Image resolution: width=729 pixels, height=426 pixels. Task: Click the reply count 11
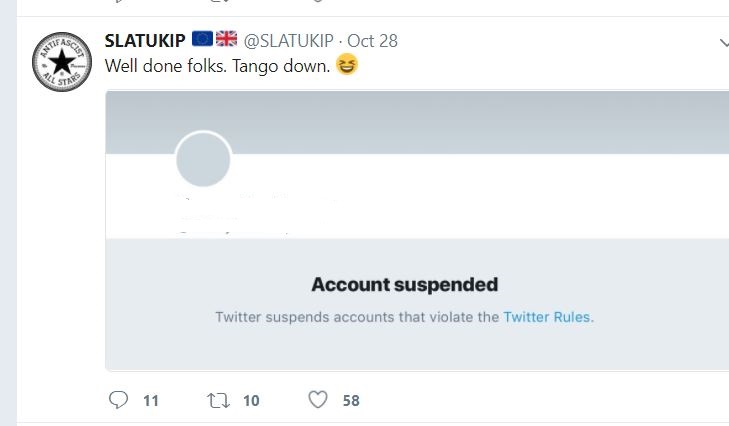click(x=151, y=401)
